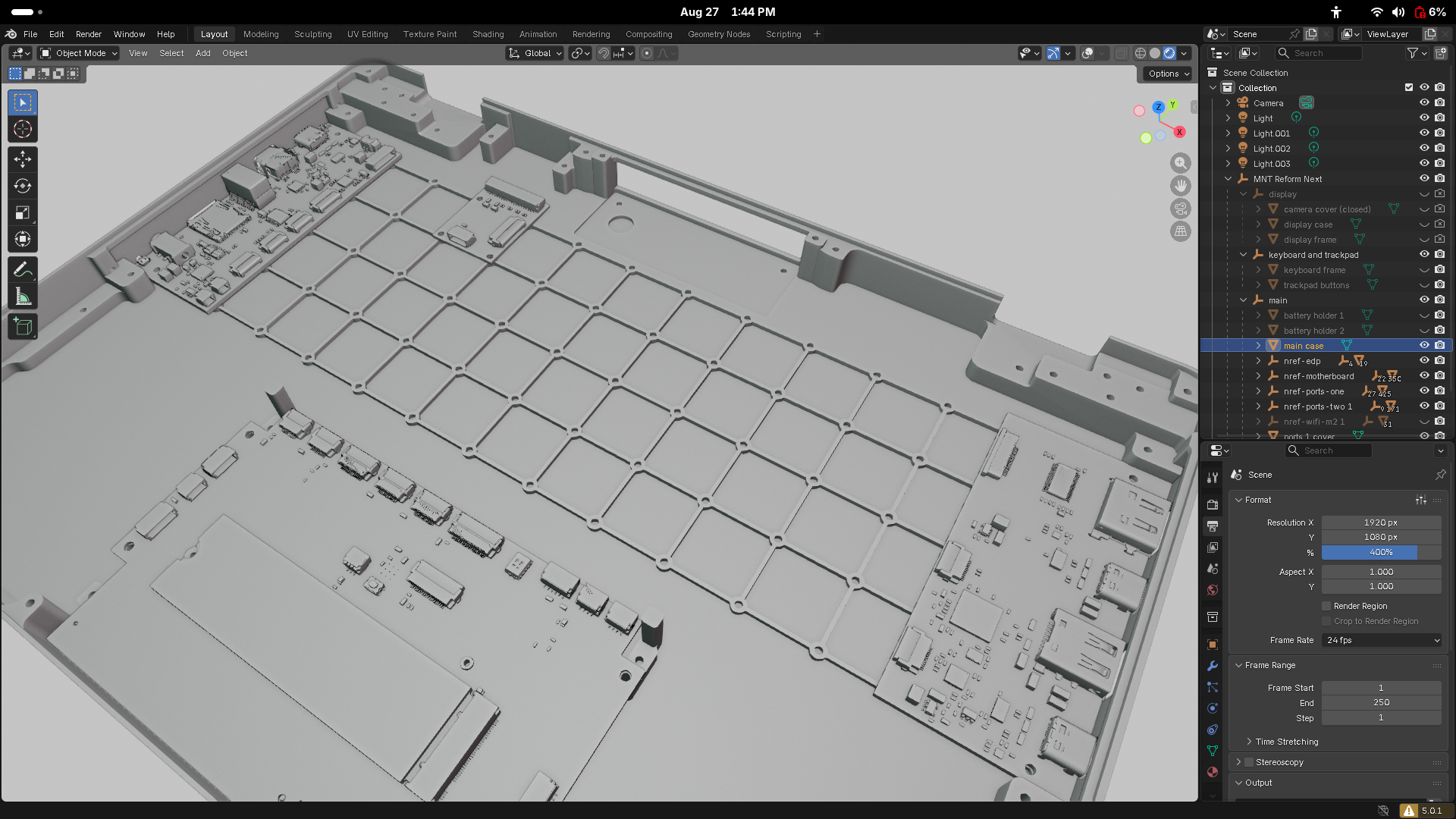Expand the Time Stretching section

(1286, 742)
